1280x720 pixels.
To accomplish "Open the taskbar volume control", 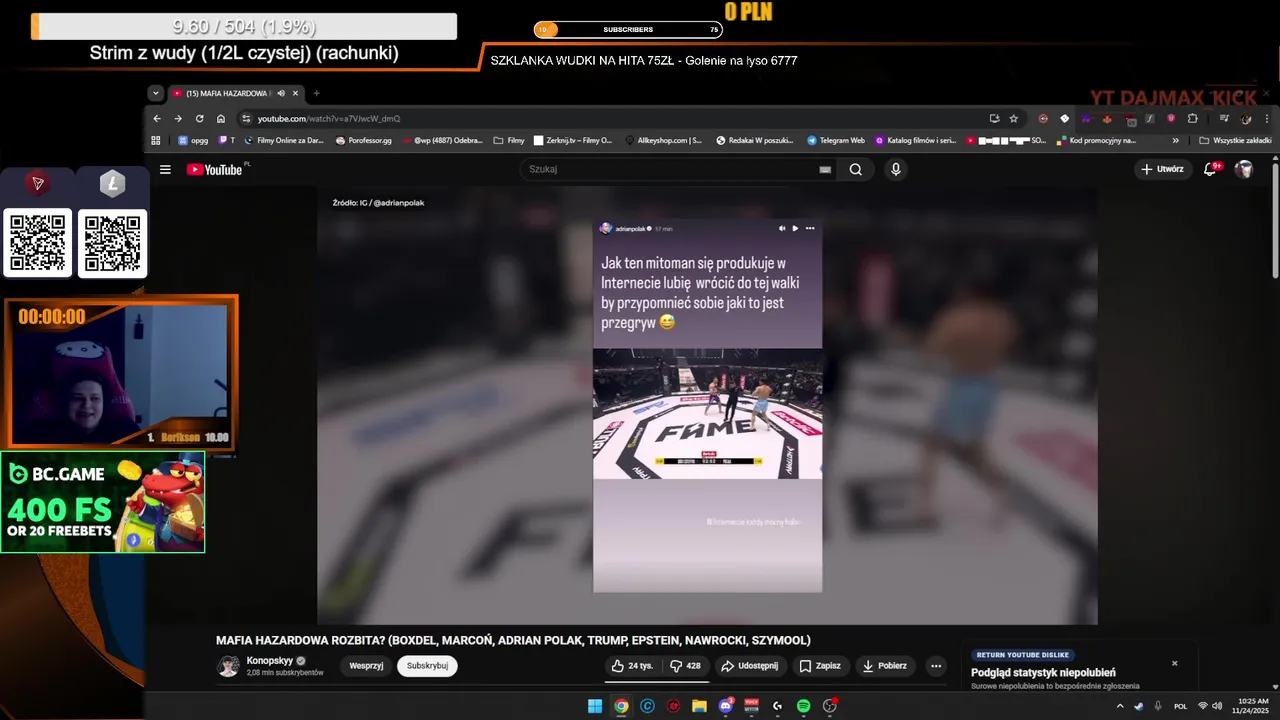I will click(1217, 706).
